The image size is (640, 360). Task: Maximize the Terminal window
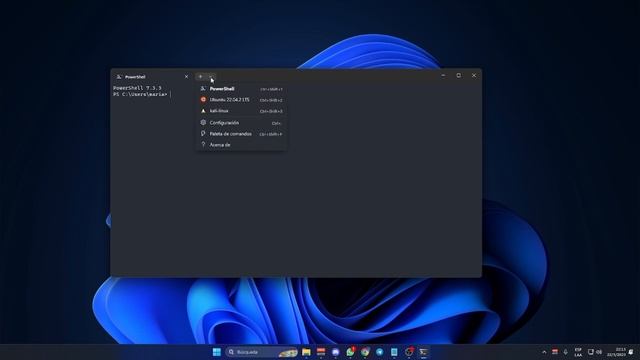(458, 76)
